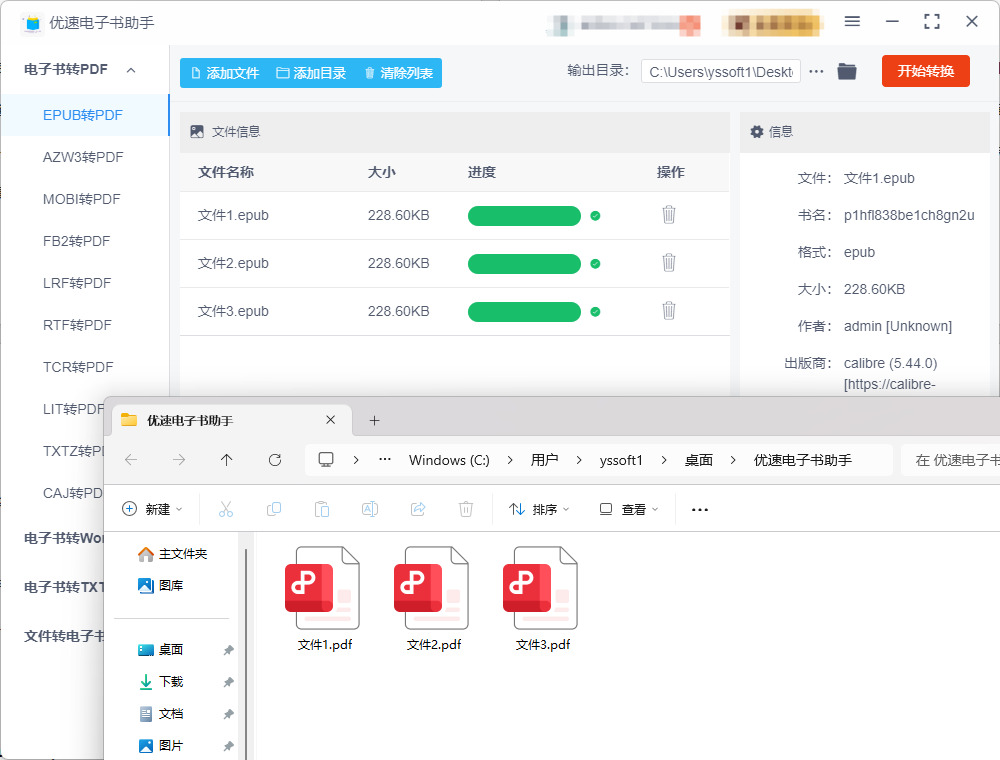Click the output directory path field
The height and width of the screenshot is (760, 1000).
[721, 71]
